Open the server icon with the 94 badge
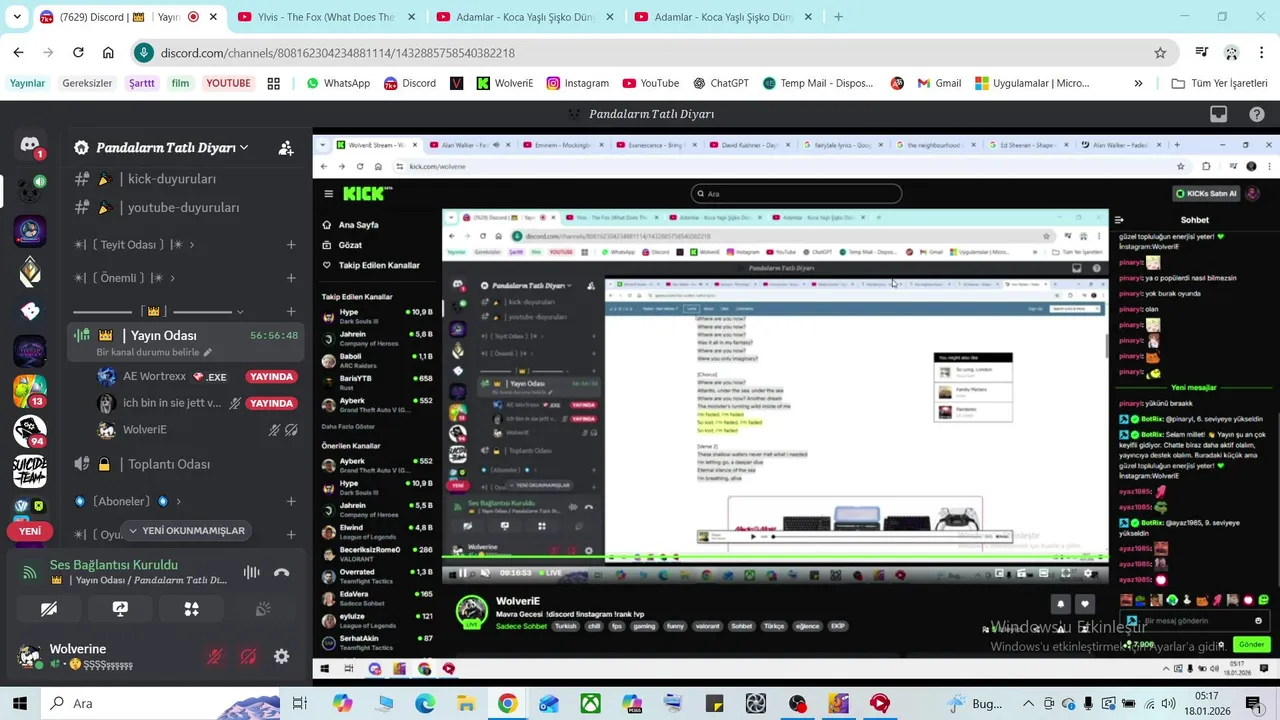The image size is (1280, 720). tap(30, 430)
